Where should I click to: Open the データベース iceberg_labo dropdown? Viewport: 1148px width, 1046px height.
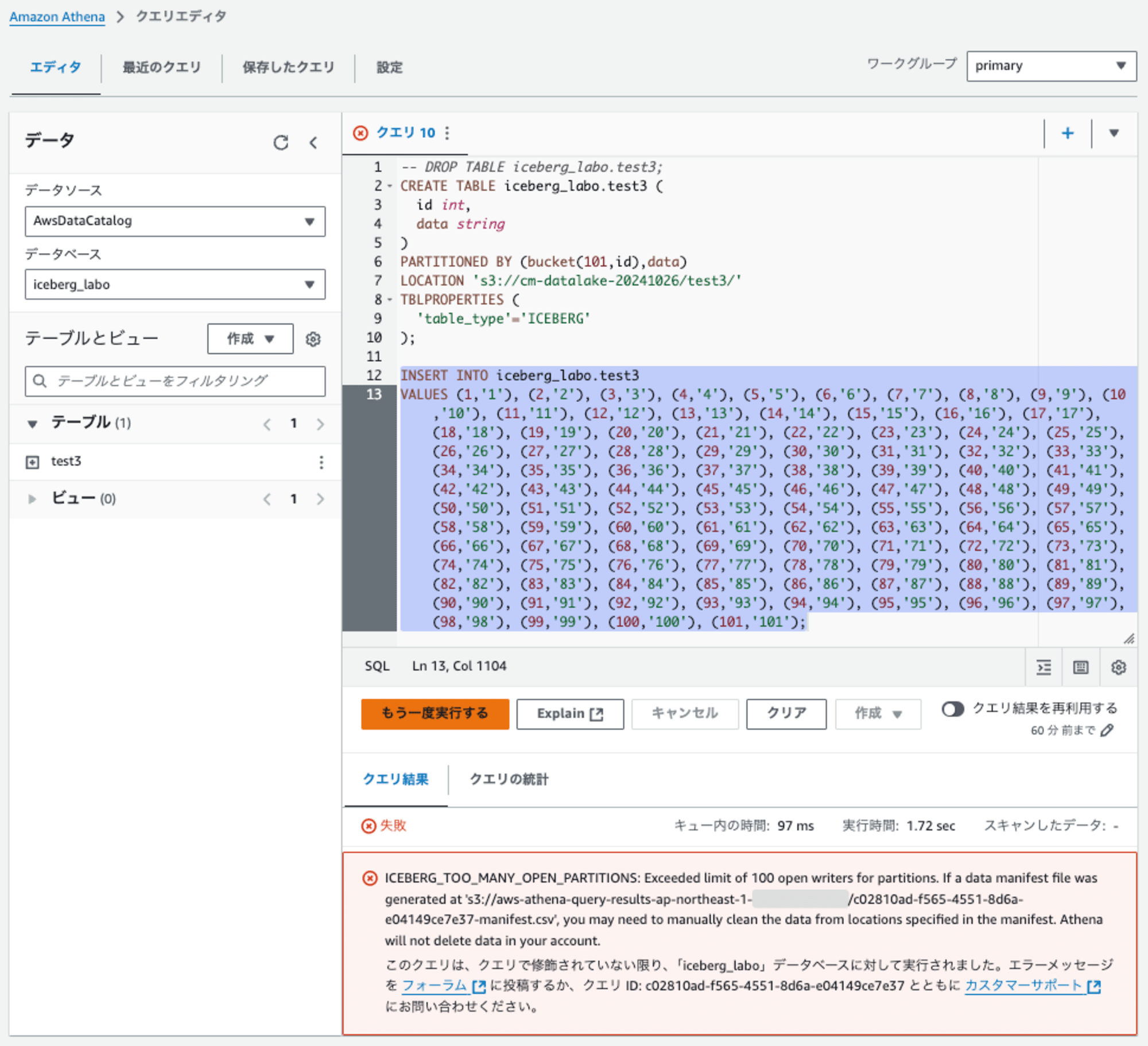175,285
